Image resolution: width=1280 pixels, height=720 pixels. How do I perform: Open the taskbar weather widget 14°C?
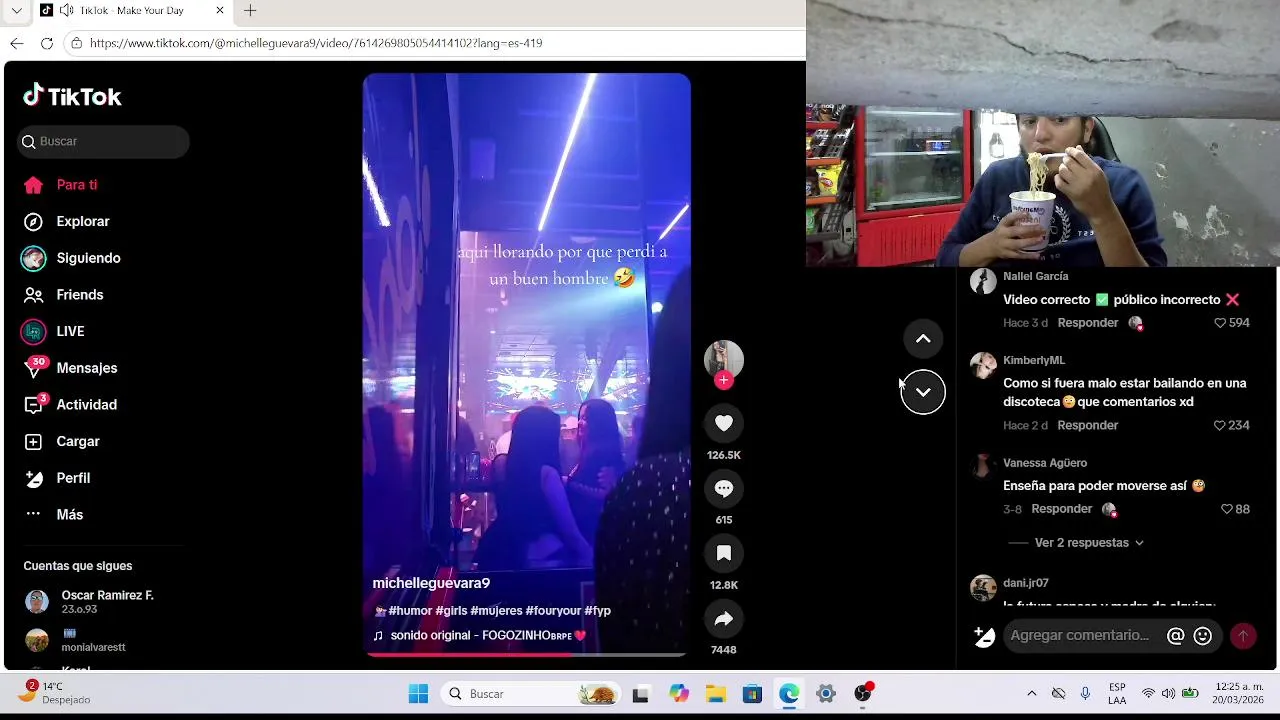click(54, 693)
